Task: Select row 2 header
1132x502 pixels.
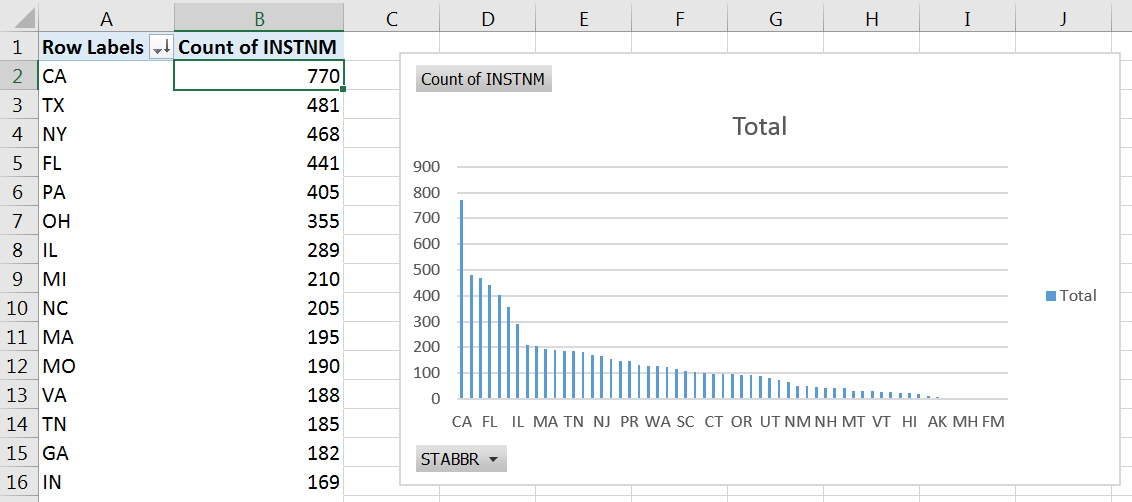Action: pyautogui.click(x=19, y=76)
